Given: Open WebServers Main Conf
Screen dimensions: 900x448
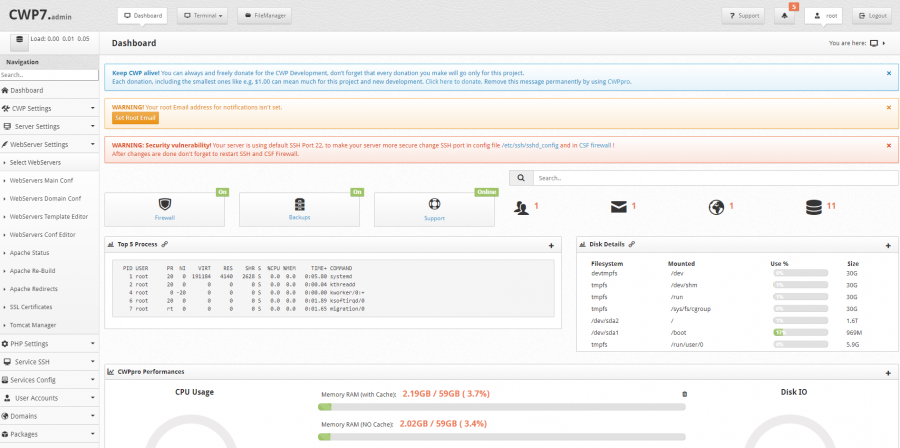Looking at the screenshot, I should (x=49, y=181).
